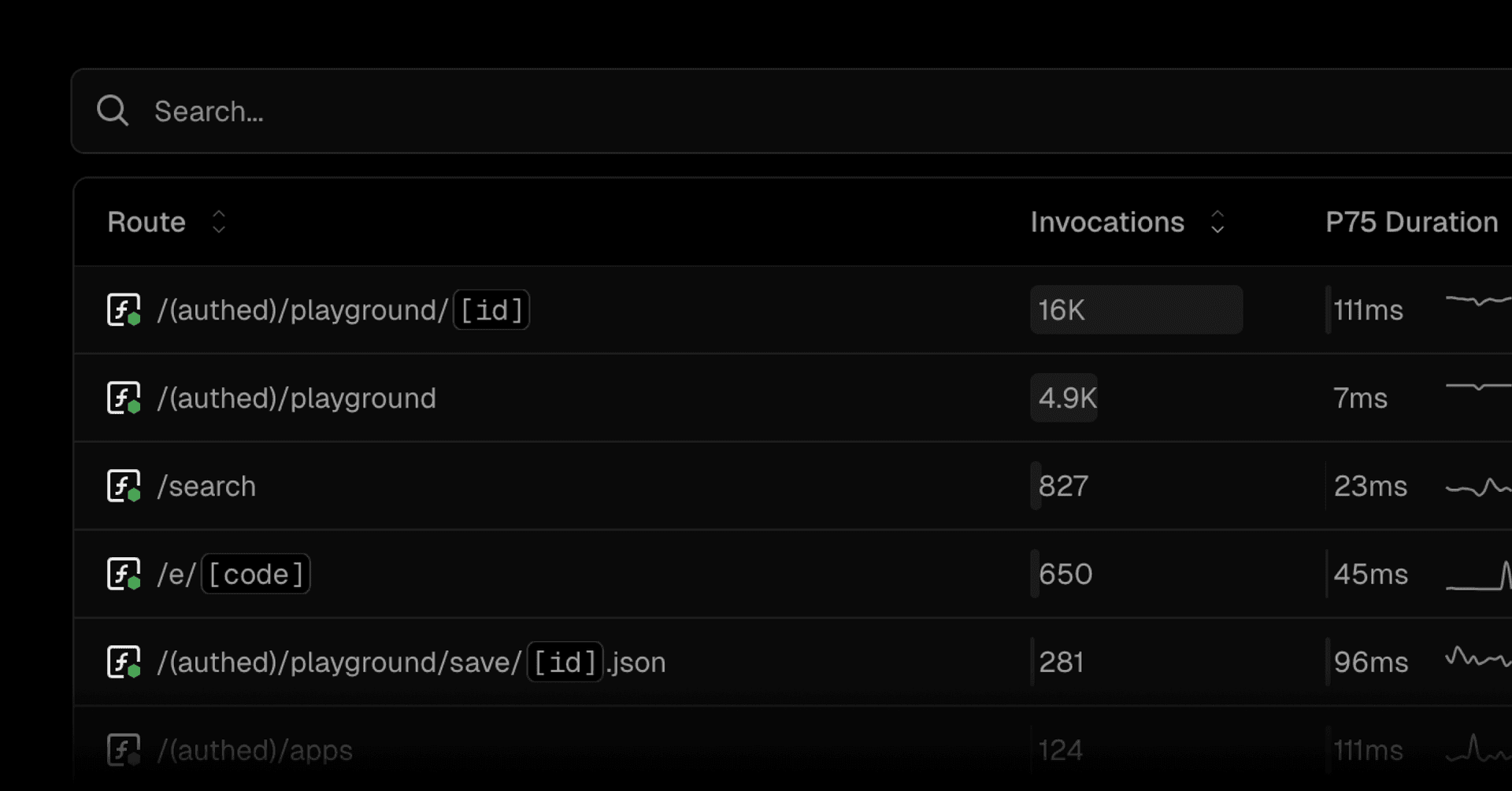Viewport: 1512px width, 791px height.
Task: Click the Route column header label
Action: pos(146,222)
